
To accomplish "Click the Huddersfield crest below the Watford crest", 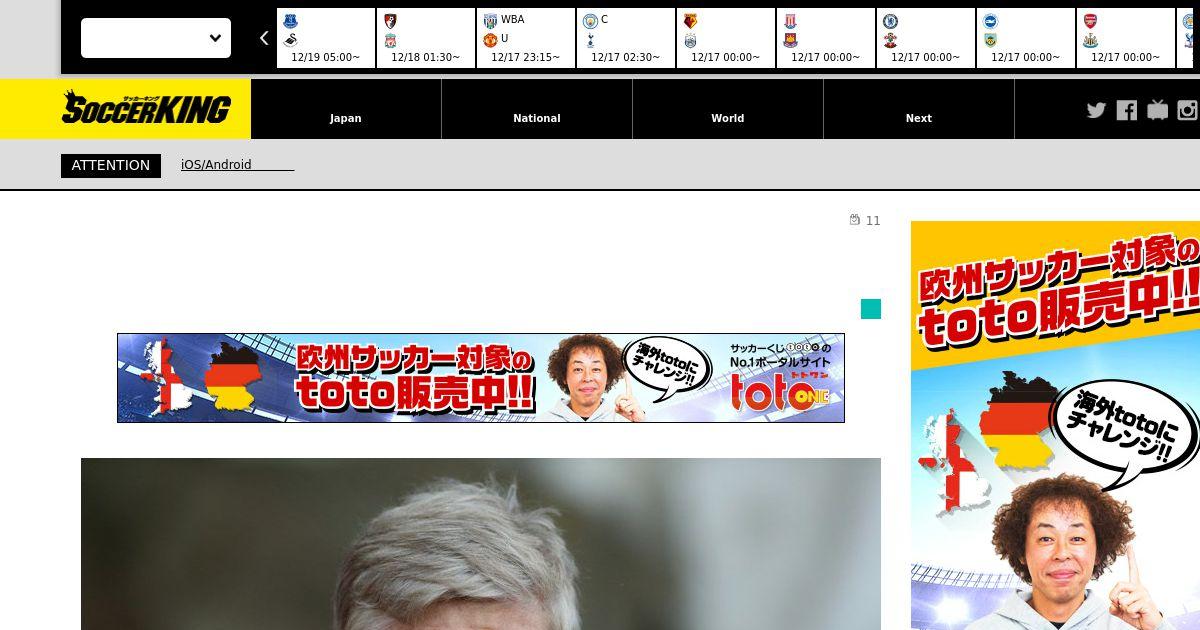I will (690, 40).
